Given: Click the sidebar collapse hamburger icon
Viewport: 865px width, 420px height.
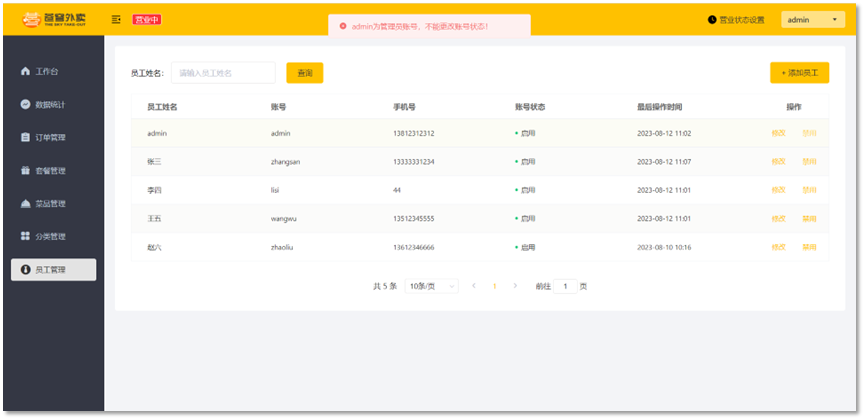Looking at the screenshot, I should click(117, 20).
